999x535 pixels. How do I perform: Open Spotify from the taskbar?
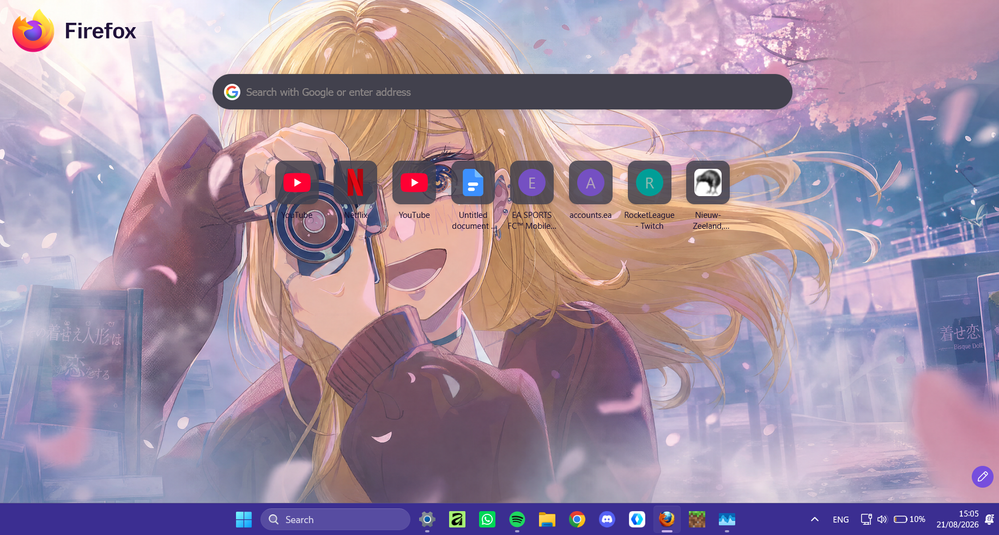pos(517,520)
